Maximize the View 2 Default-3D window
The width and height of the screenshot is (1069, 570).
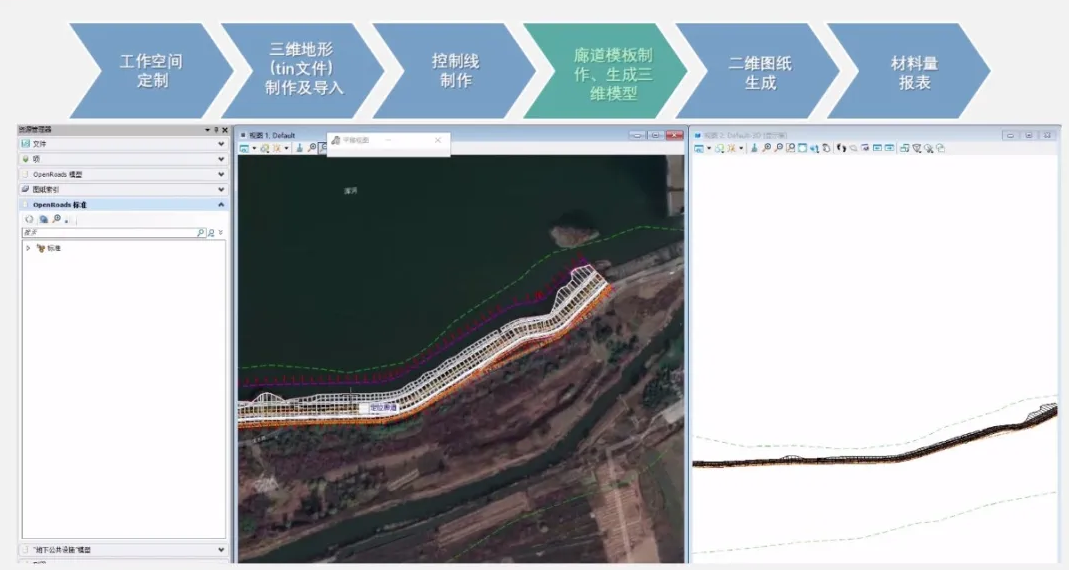[x=1029, y=135]
